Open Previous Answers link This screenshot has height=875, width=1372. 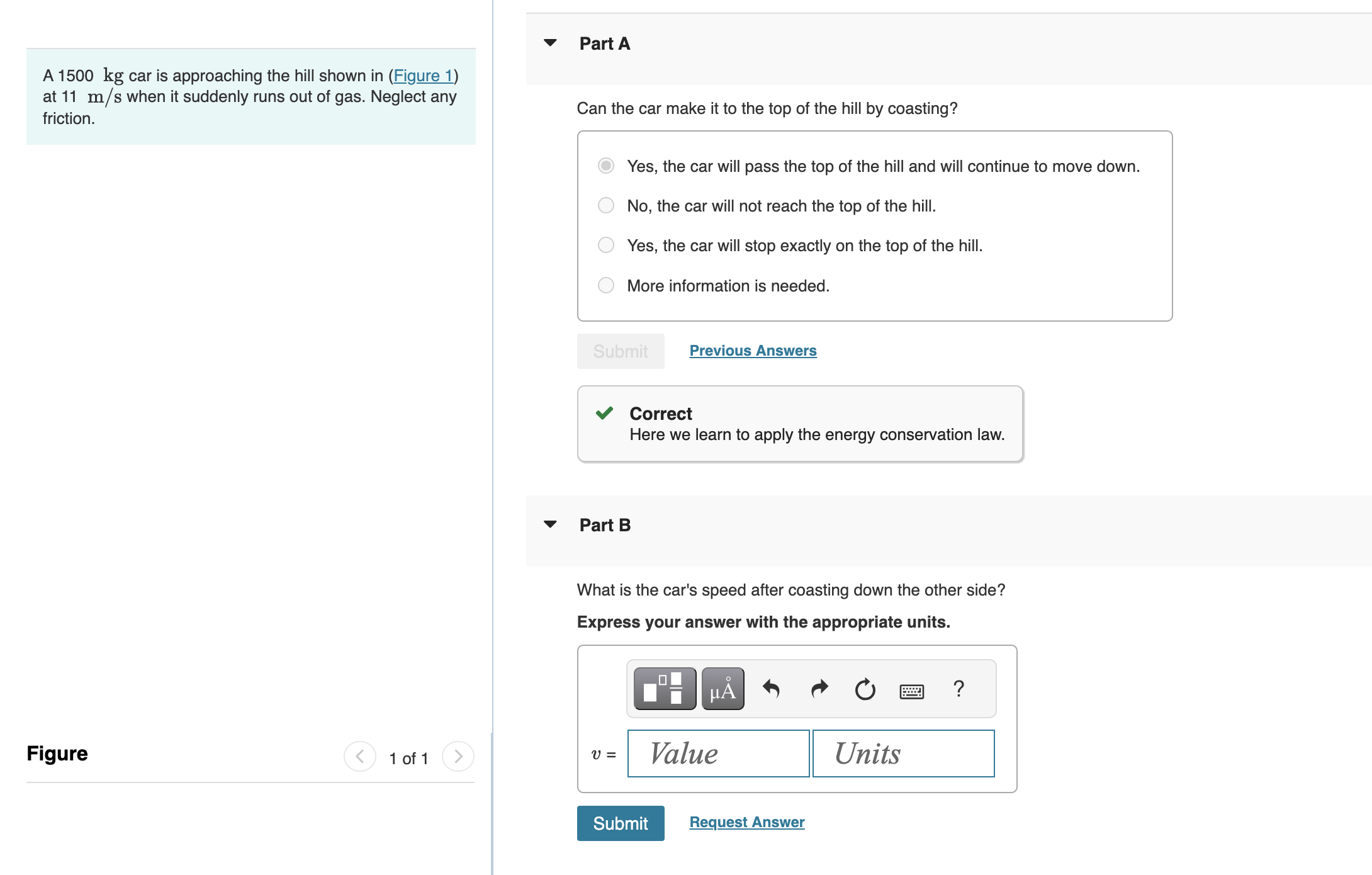tap(753, 351)
